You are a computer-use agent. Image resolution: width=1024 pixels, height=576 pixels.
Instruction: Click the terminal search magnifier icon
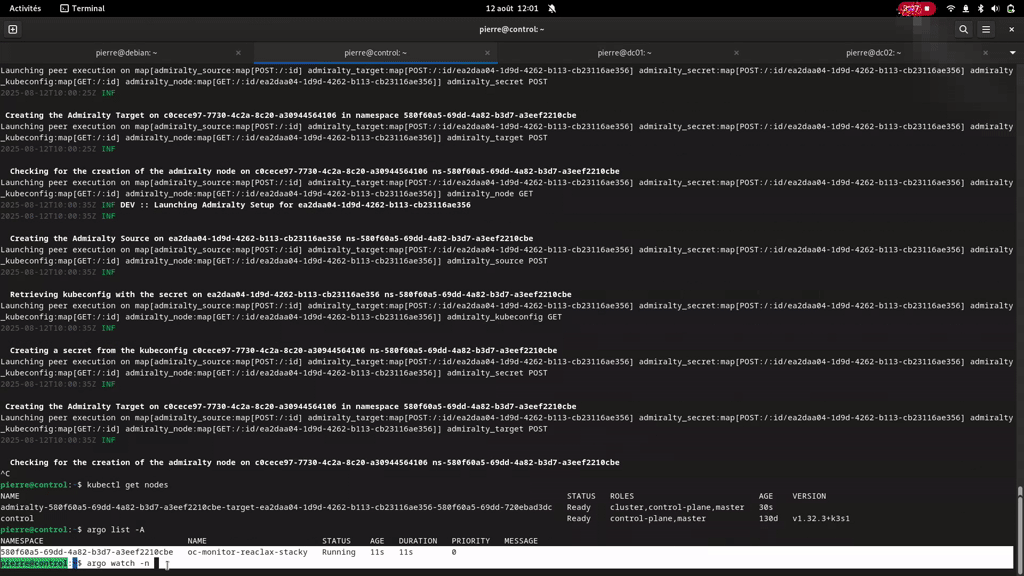(963, 29)
